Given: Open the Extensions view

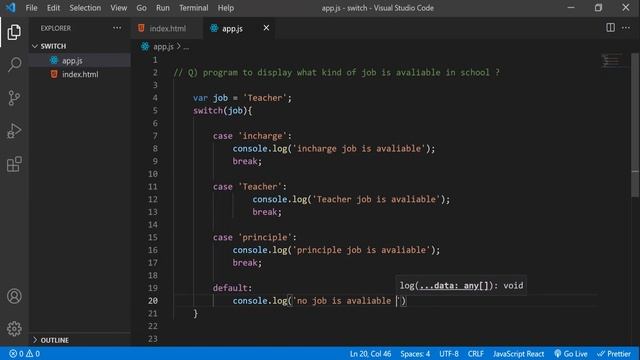Looking at the screenshot, I should [14, 164].
